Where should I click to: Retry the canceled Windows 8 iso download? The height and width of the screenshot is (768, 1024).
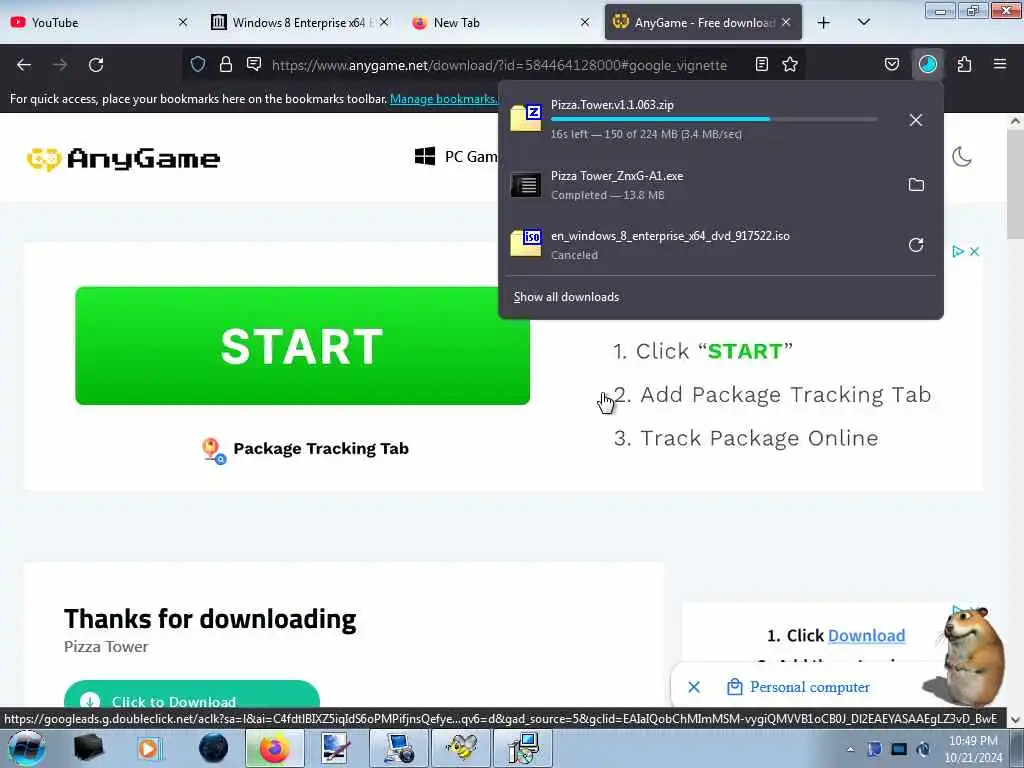pyautogui.click(x=916, y=245)
